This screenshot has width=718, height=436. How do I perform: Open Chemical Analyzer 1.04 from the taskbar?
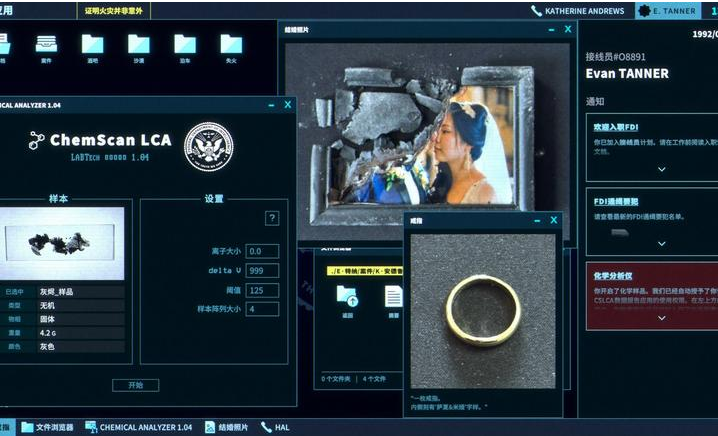[x=138, y=427]
